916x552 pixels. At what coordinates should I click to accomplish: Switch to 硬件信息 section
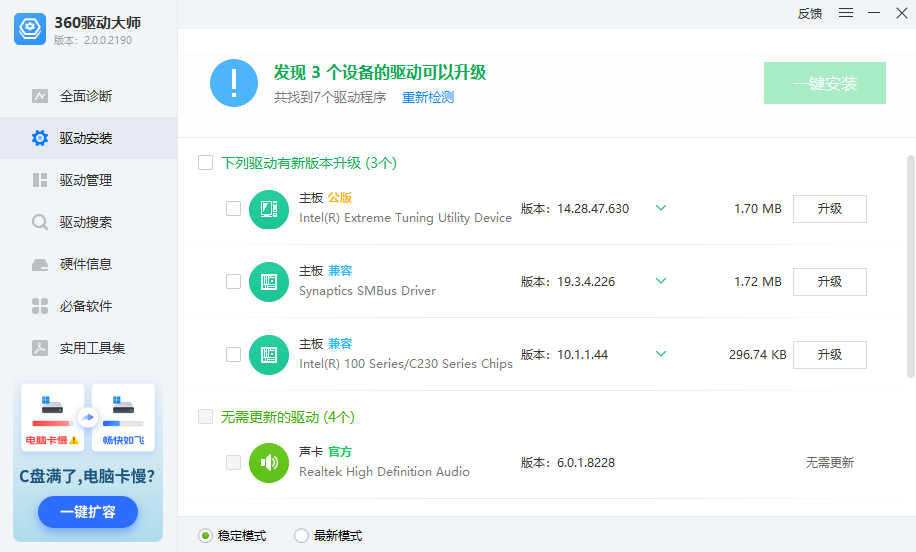click(89, 264)
